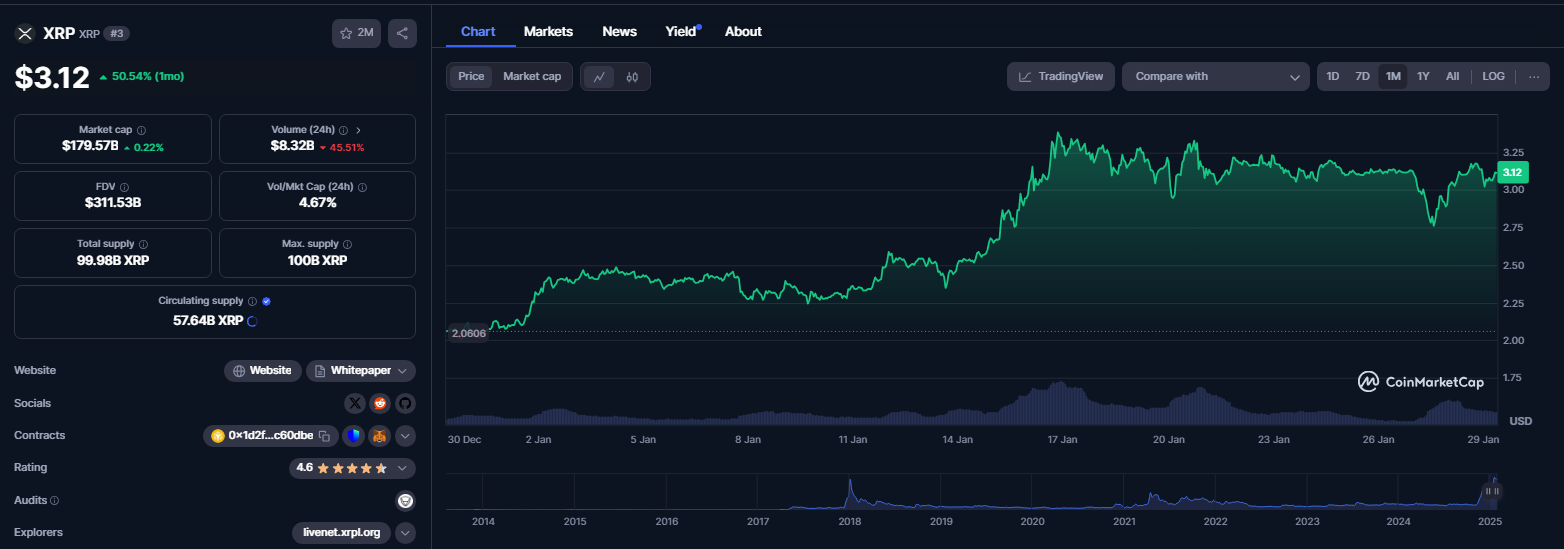Open the Compare with dropdown
The width and height of the screenshot is (1564, 549).
tap(1216, 77)
